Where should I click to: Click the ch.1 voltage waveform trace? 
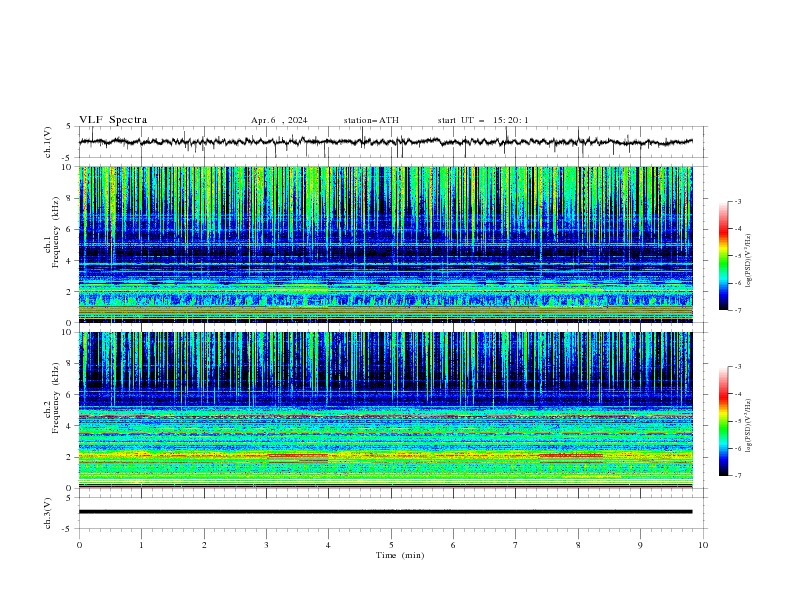point(386,142)
